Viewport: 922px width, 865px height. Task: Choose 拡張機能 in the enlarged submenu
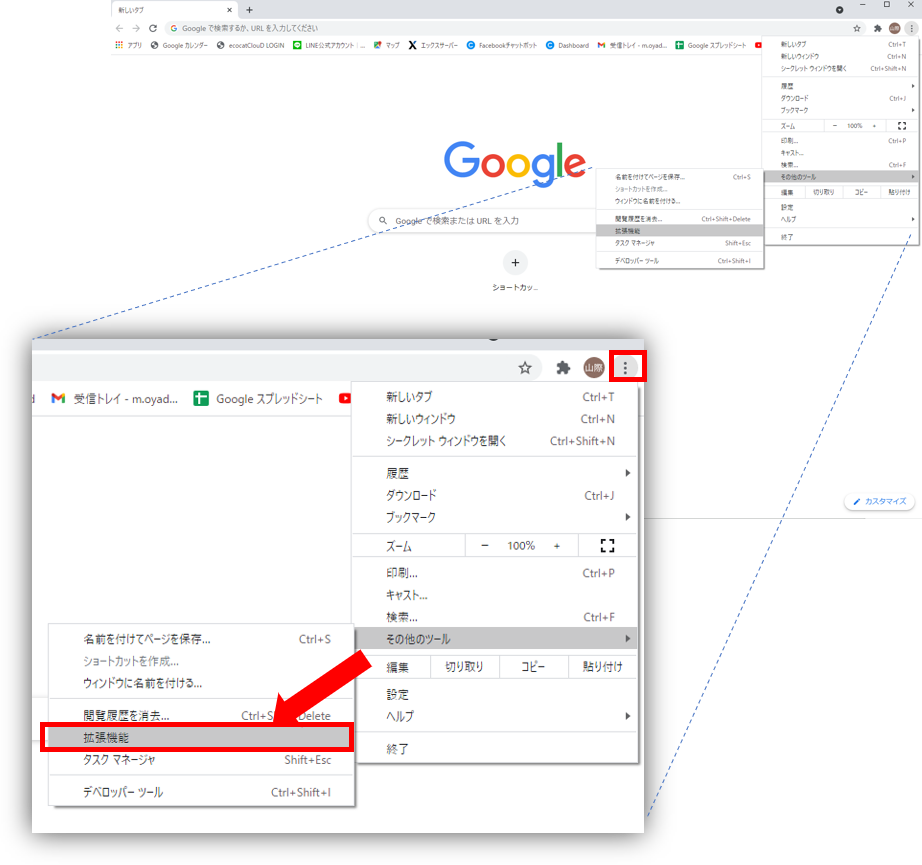pyautogui.click(x=198, y=737)
